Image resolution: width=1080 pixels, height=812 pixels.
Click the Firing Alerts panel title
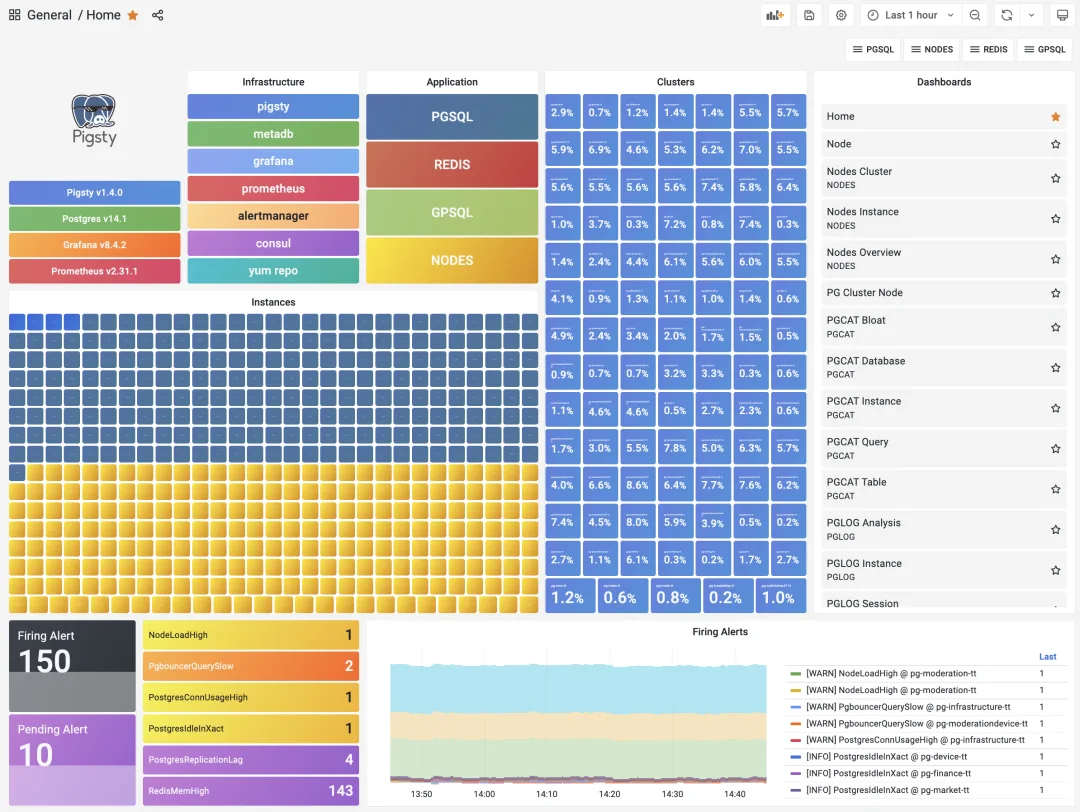(720, 632)
